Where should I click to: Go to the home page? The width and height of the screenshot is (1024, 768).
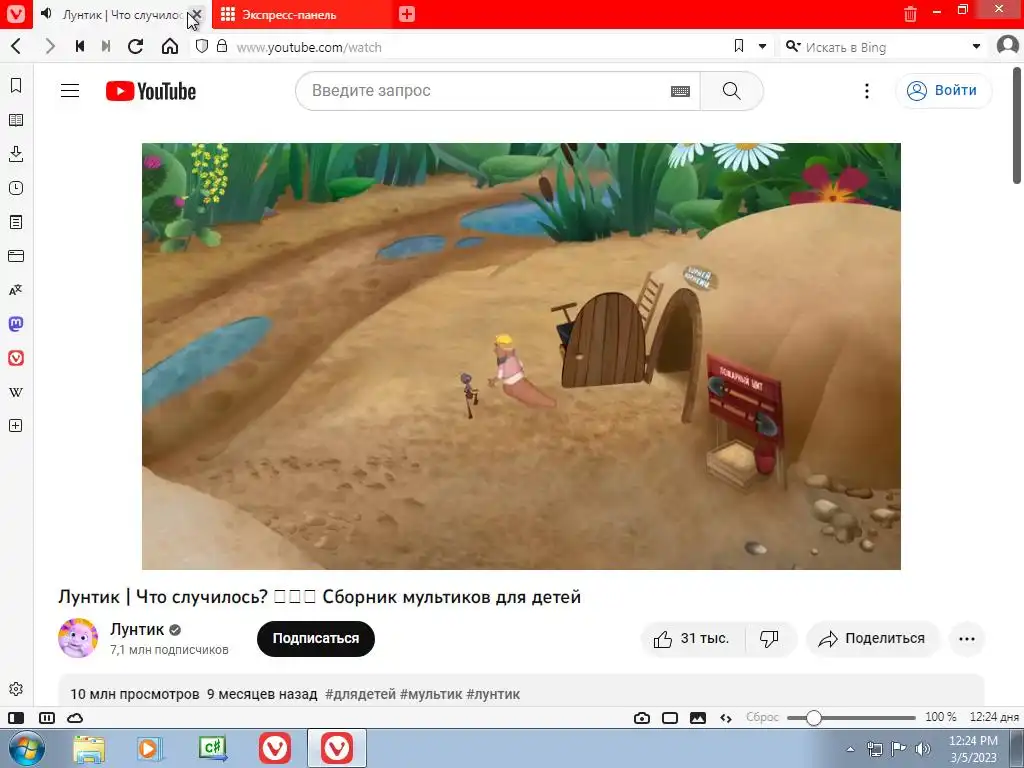[x=170, y=46]
